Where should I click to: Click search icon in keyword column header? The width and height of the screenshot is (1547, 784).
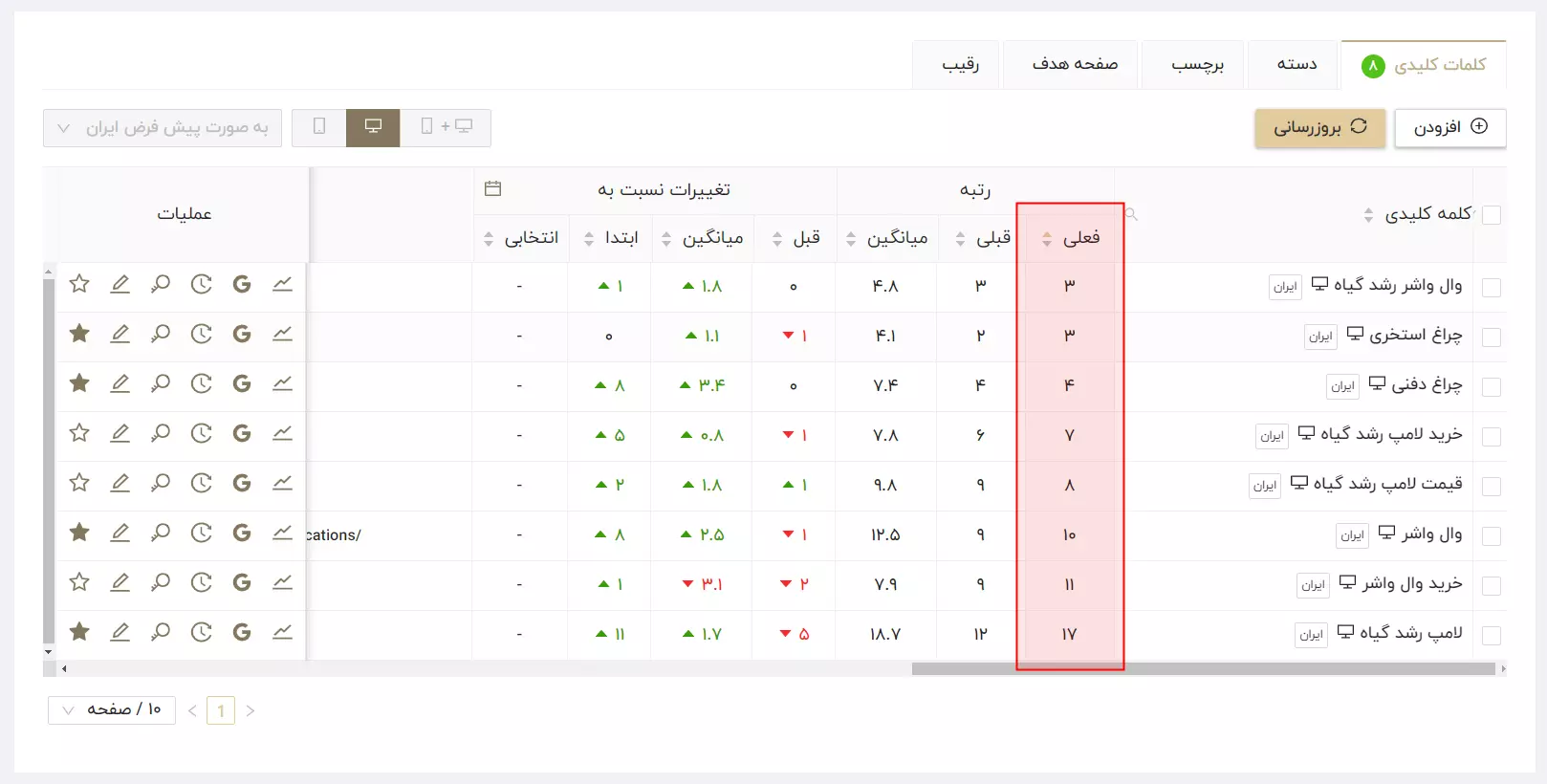[1132, 214]
